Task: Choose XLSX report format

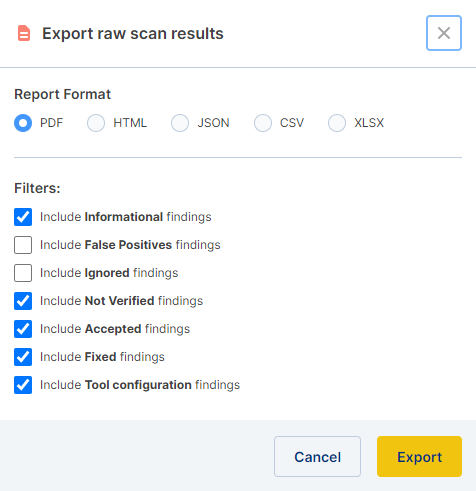Action: tap(337, 123)
